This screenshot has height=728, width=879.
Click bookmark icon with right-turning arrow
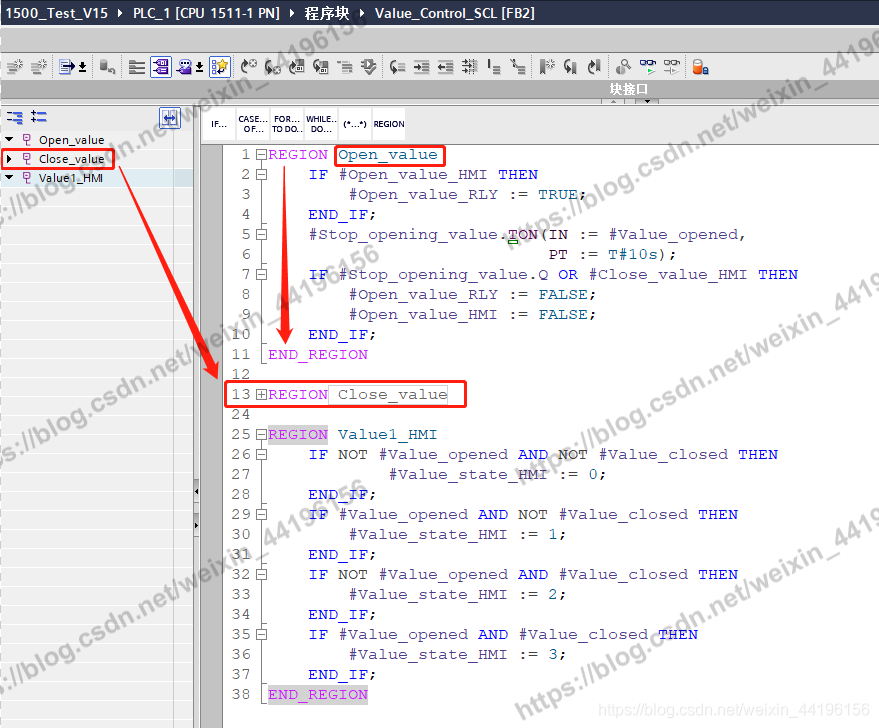(x=595, y=67)
